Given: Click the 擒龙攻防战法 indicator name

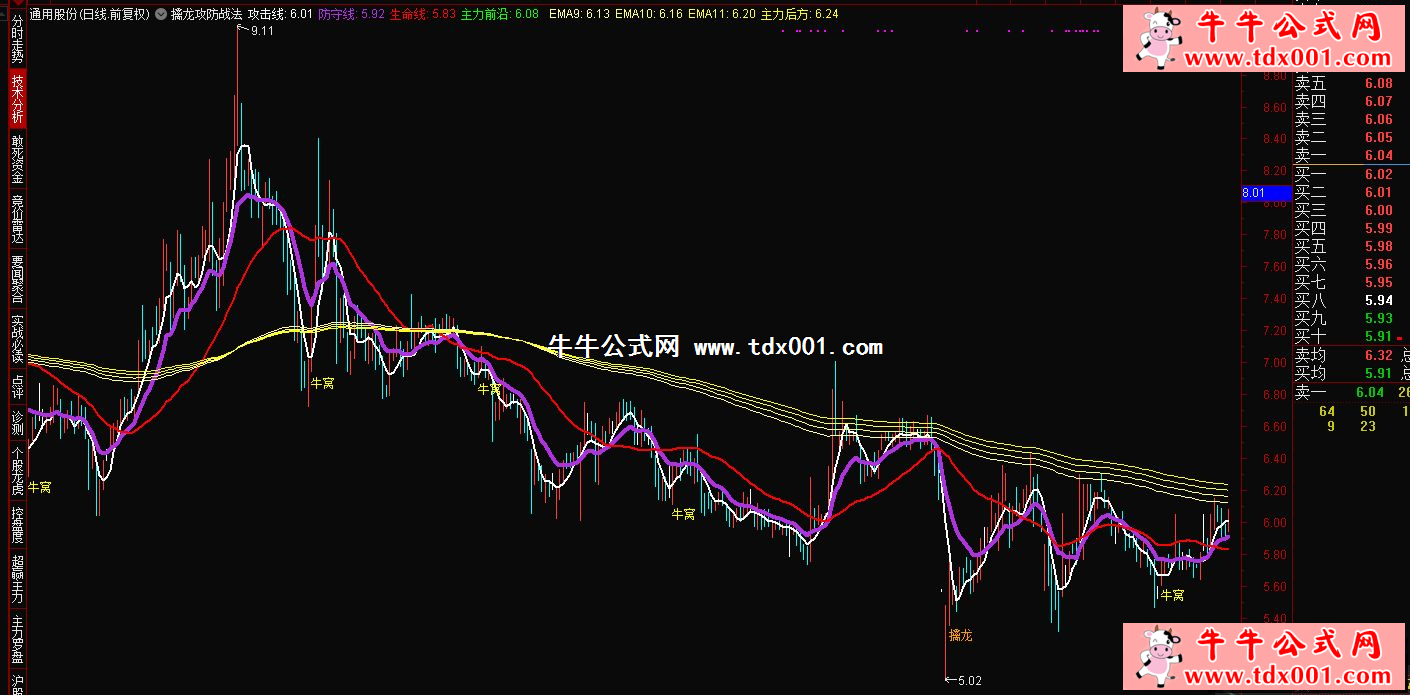Looking at the screenshot, I should pyautogui.click(x=206, y=14).
